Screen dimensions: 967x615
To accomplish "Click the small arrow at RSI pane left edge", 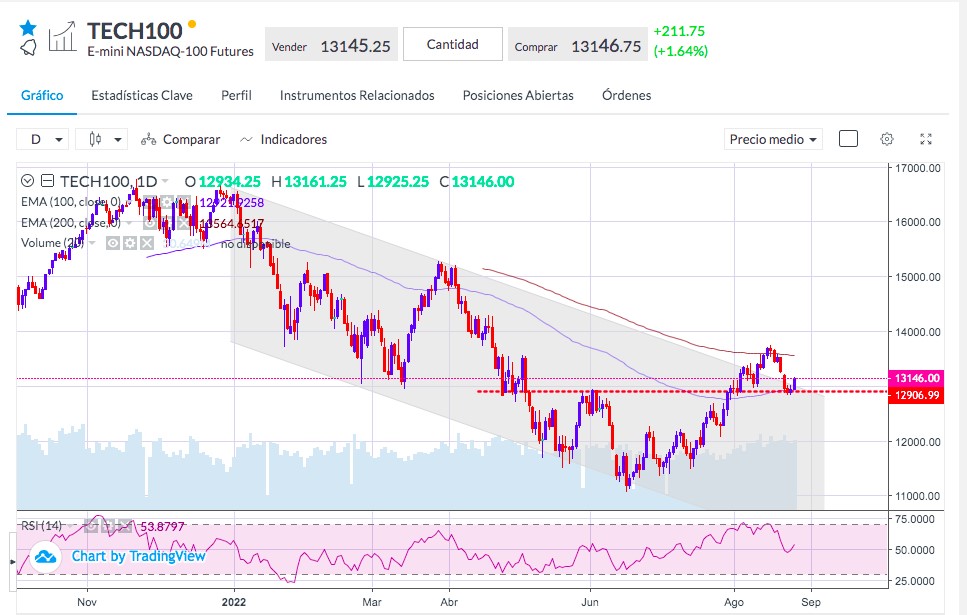I will point(13,562).
